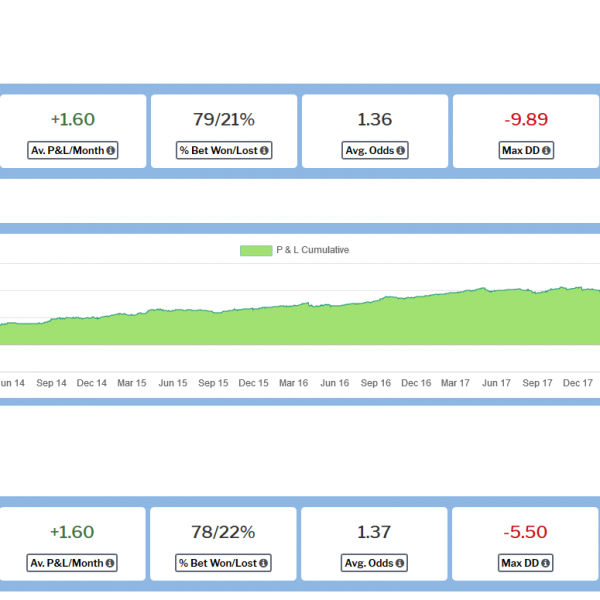
Task: Show Max DD info tooltip under -9.89
Action: [547, 151]
